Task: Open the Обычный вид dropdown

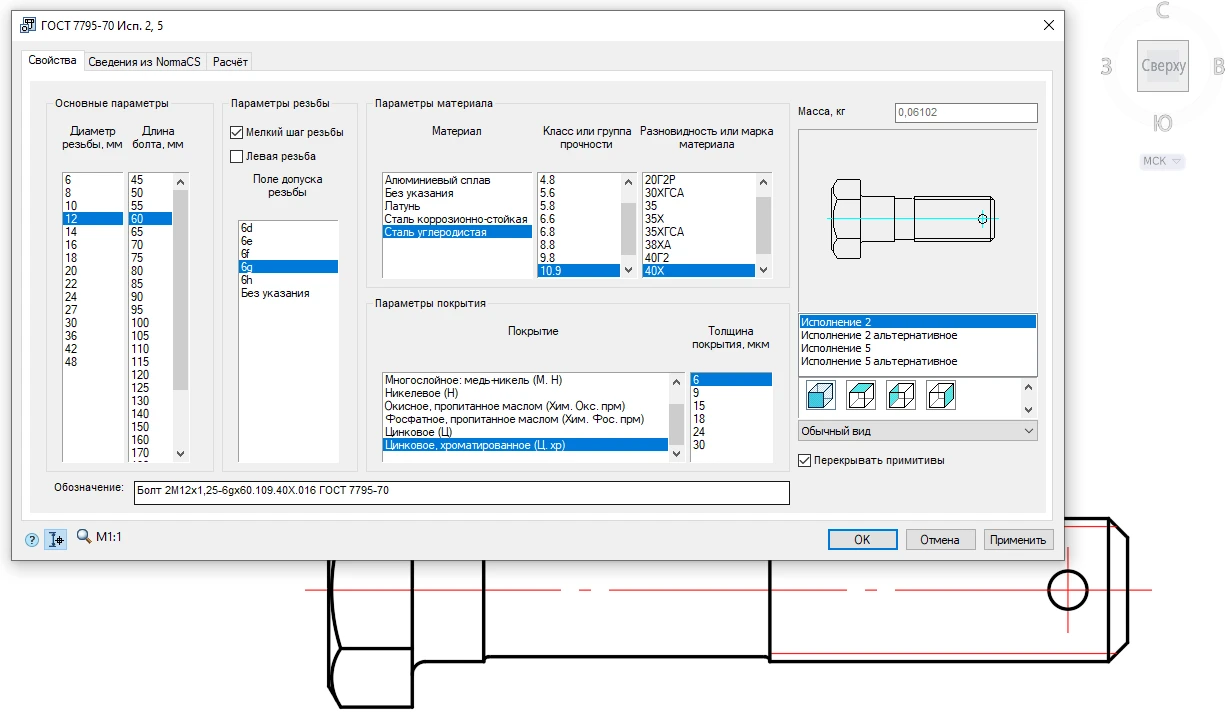Action: point(917,431)
